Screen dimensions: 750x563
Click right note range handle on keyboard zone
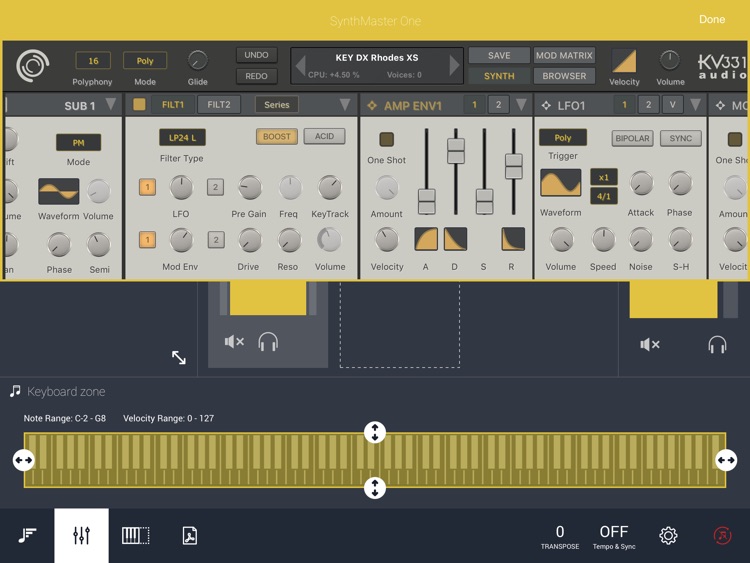click(726, 460)
